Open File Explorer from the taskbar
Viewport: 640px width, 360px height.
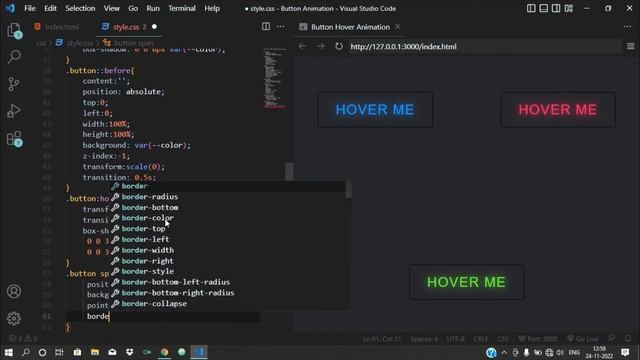pyautogui.click(x=95, y=352)
